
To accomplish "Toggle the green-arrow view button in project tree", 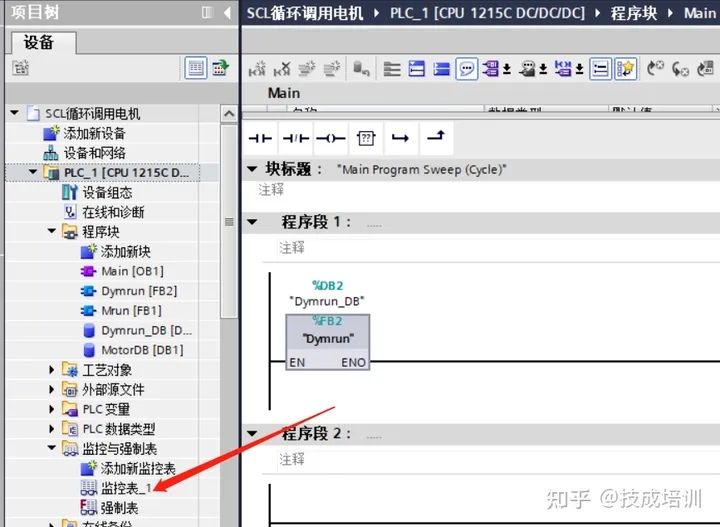I will point(220,68).
